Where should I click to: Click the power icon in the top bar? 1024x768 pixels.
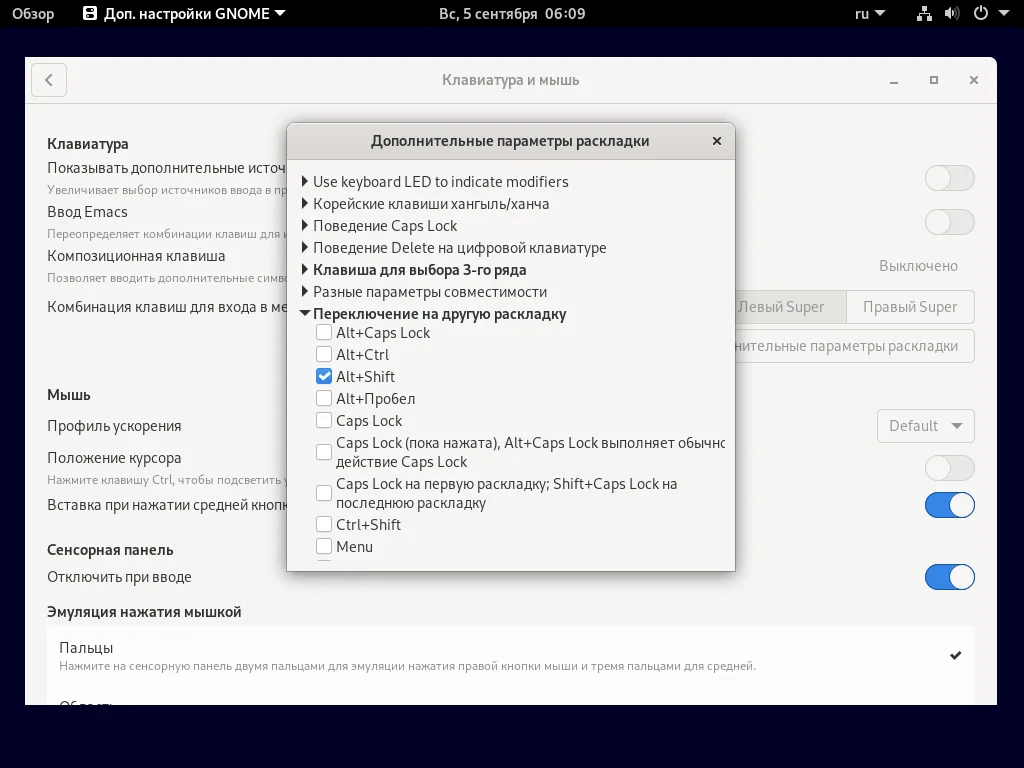click(981, 14)
